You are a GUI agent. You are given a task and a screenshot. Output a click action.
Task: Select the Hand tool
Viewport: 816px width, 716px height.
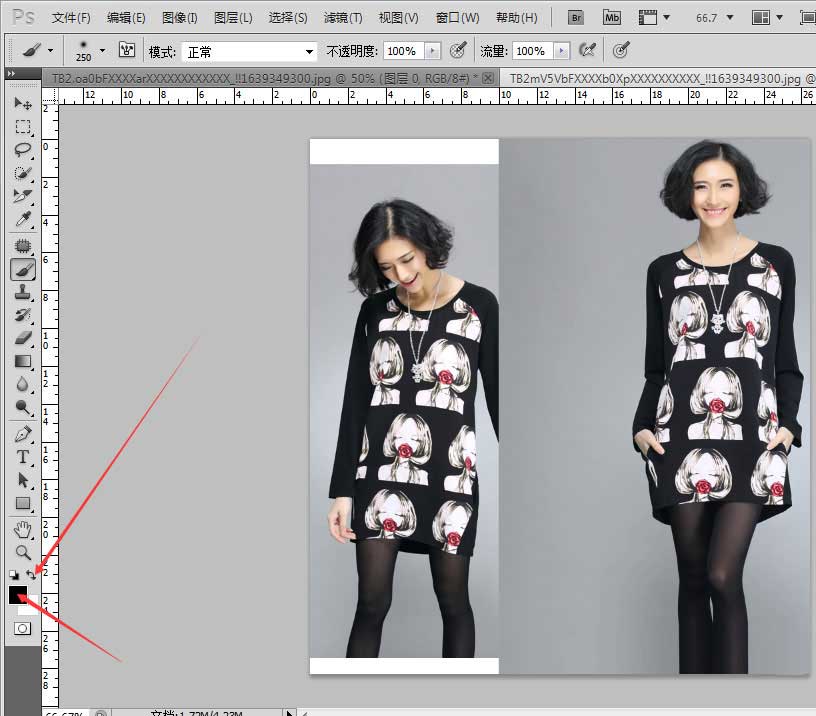pos(22,530)
